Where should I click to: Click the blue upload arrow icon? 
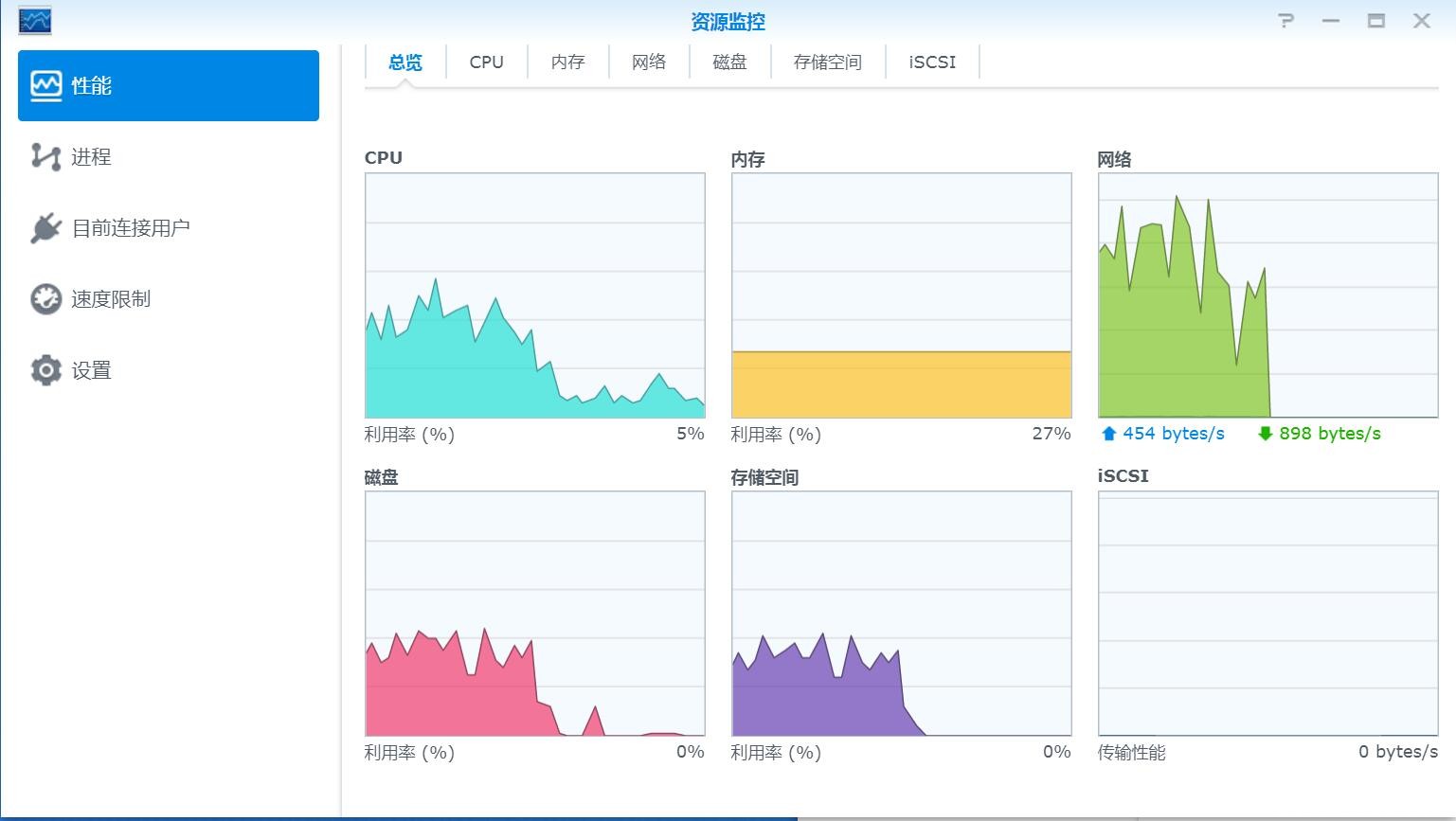tap(1108, 434)
